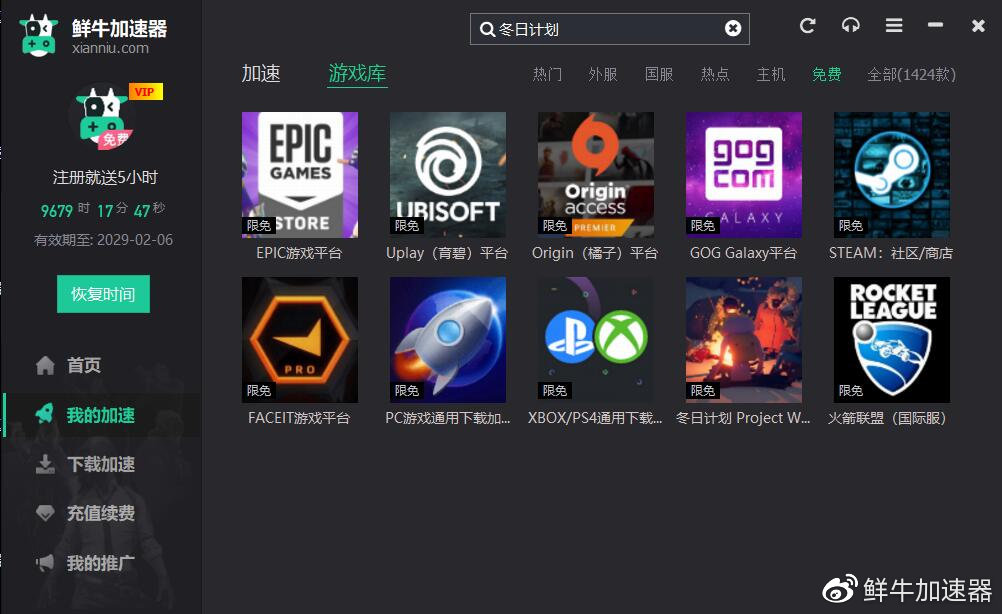The width and height of the screenshot is (1002, 614).
Task: Click the search field containing 冬日计划
Action: (x=609, y=29)
